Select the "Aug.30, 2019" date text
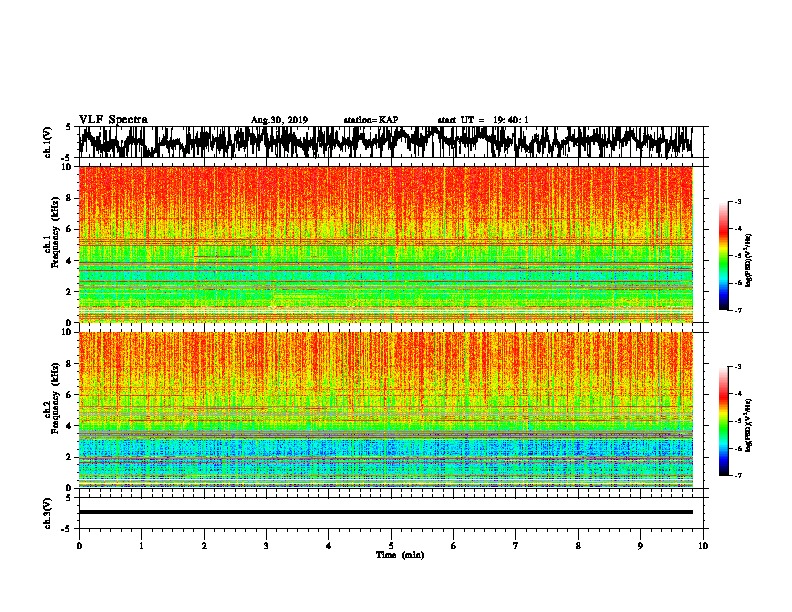This screenshot has height=612, width=792. (x=279, y=120)
